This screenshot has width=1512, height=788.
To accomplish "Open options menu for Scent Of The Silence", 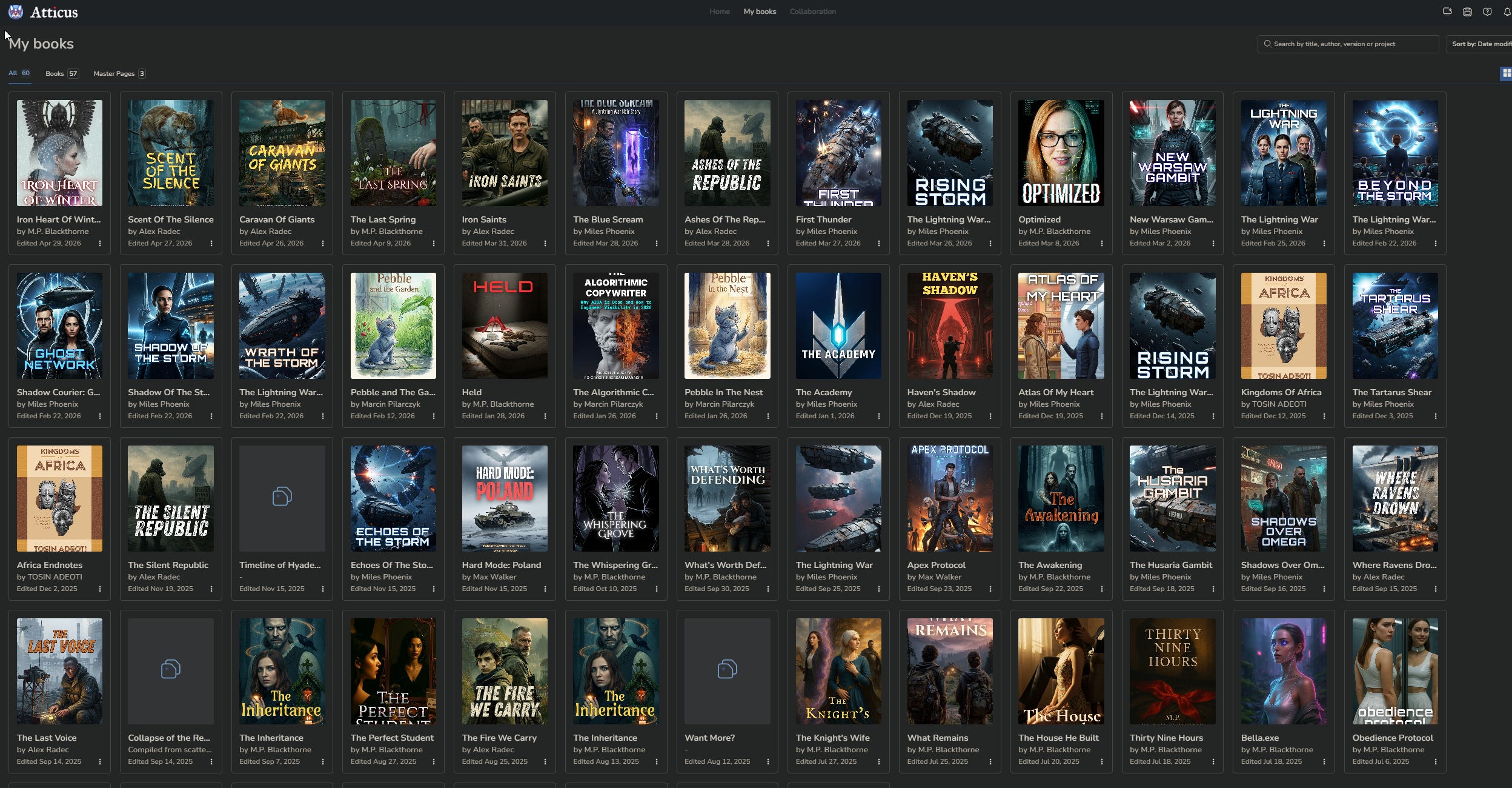I will click(x=211, y=243).
